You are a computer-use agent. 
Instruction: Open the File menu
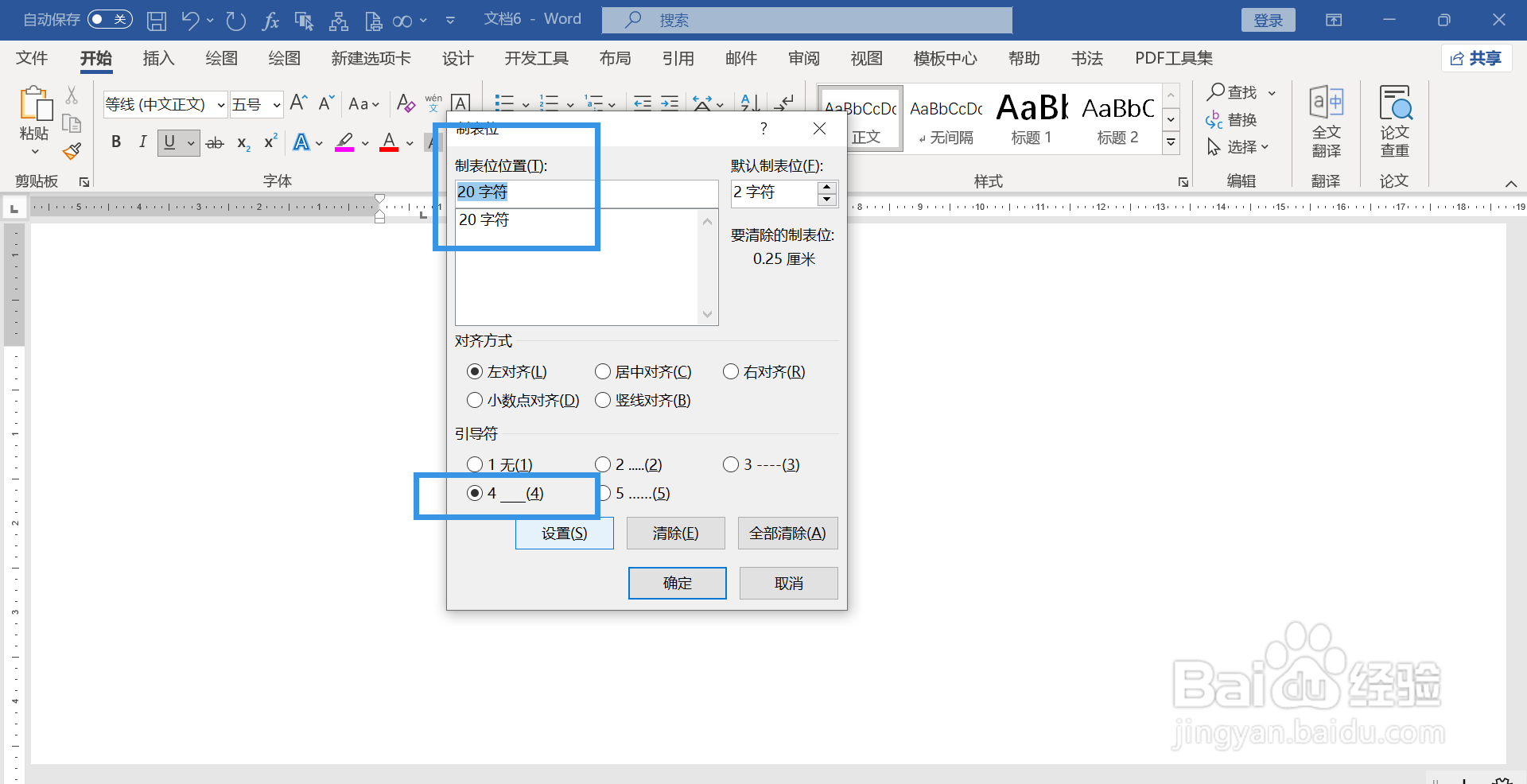[x=32, y=58]
